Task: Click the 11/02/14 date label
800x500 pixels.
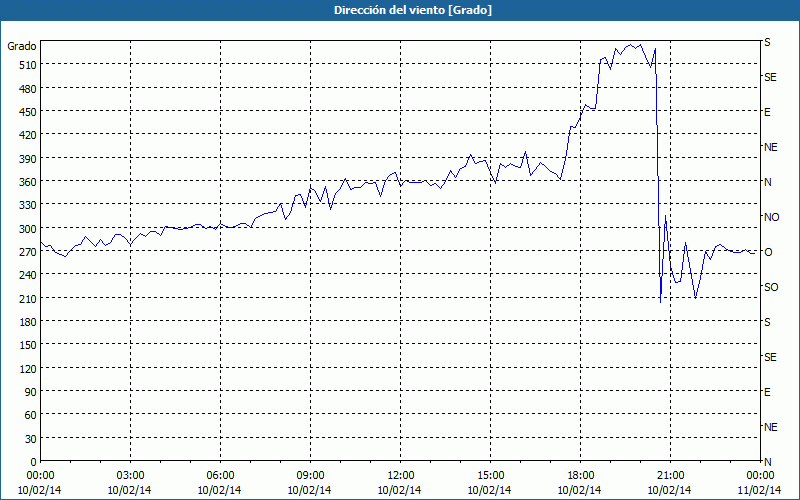Action: [760, 490]
